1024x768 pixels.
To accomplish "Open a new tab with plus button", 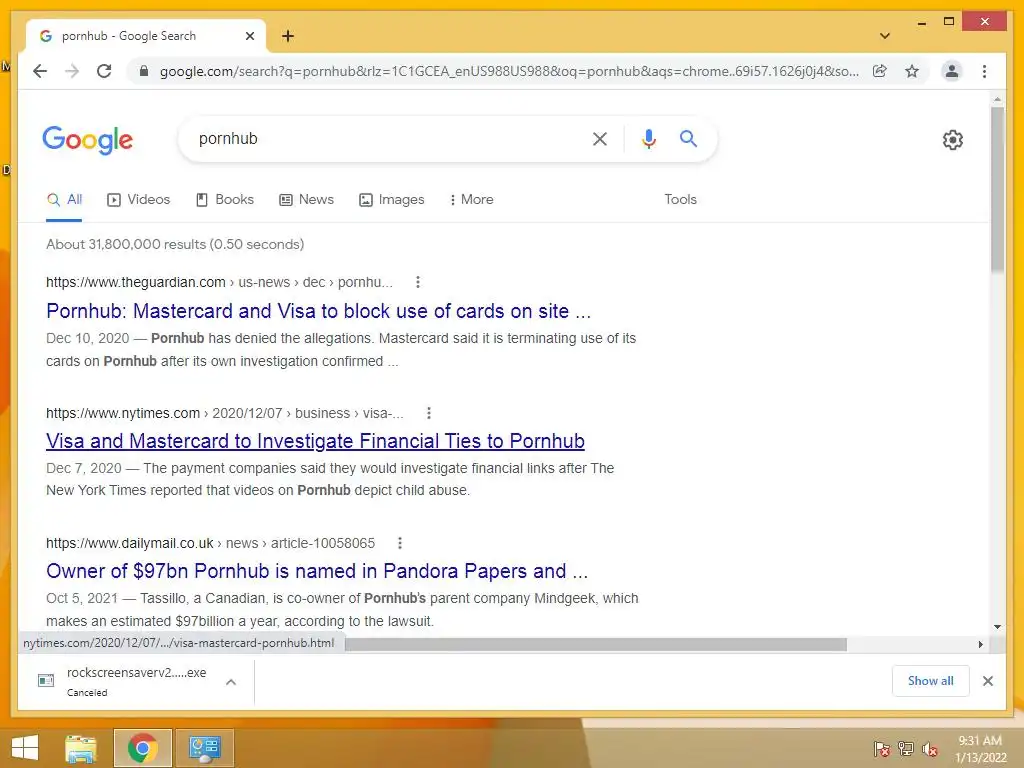I will [x=288, y=36].
